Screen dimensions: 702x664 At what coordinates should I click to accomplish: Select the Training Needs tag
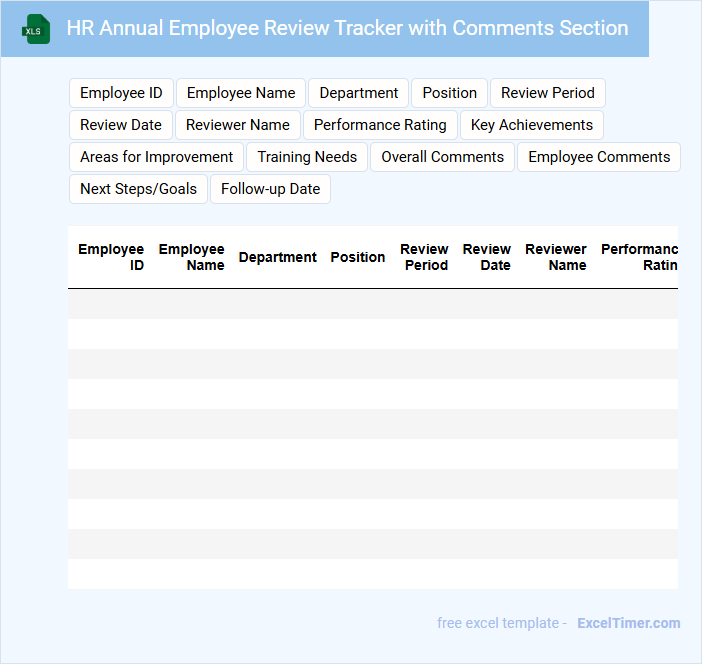307,157
